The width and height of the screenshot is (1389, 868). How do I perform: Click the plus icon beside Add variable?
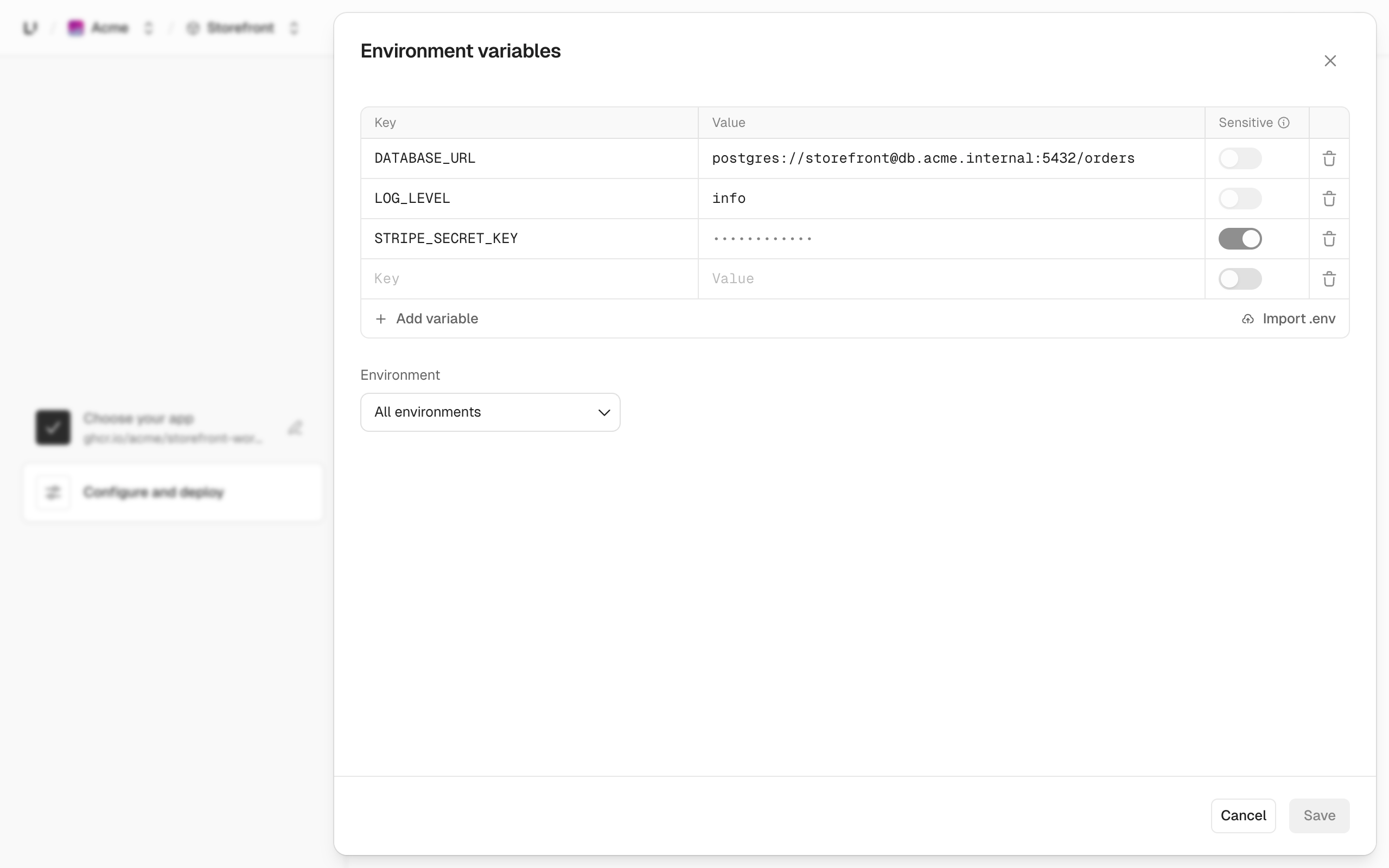(x=380, y=319)
